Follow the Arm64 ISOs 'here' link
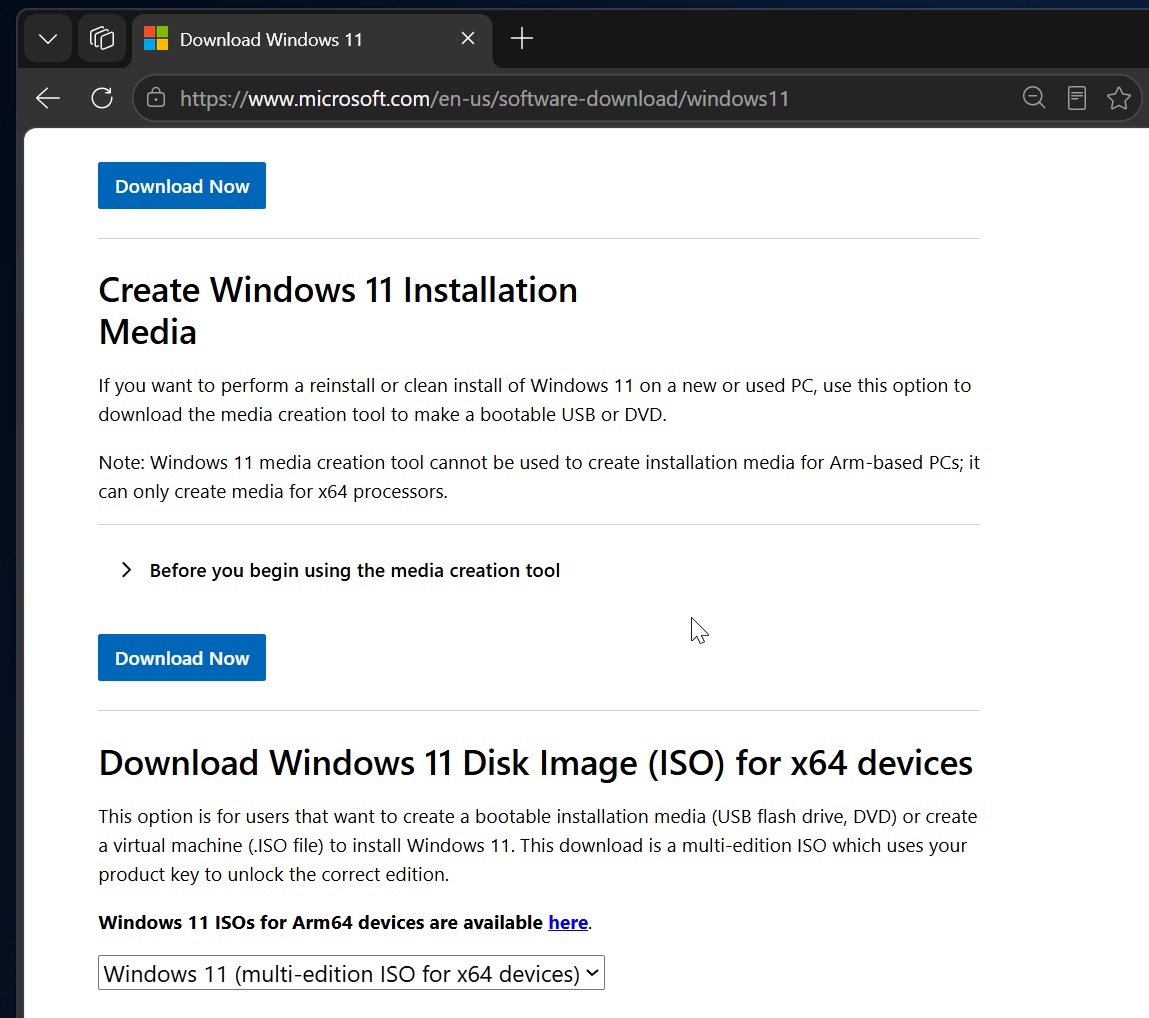This screenshot has width=1149, height=1018. pyautogui.click(x=568, y=922)
